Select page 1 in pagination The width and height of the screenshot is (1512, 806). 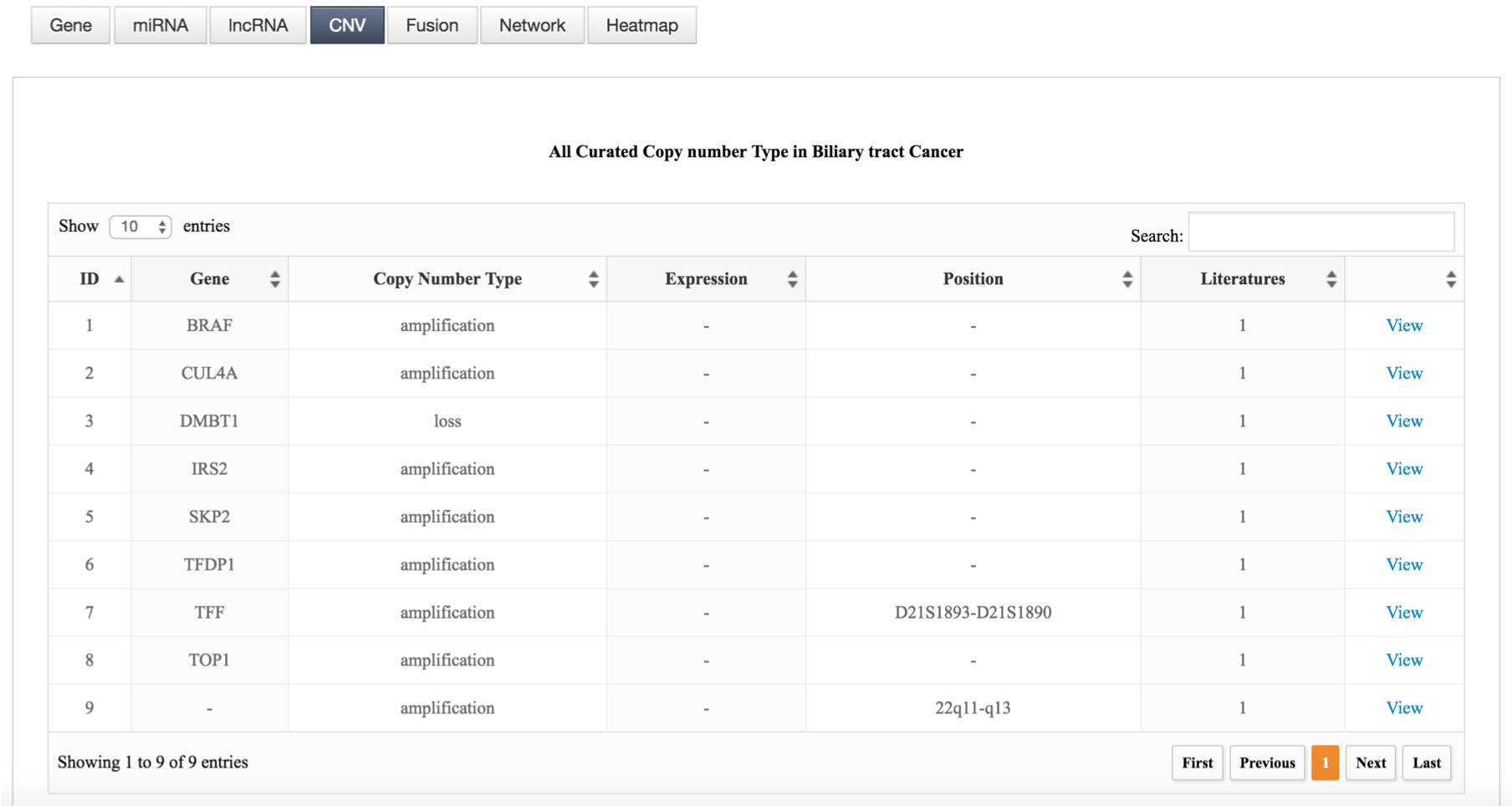click(x=1325, y=763)
